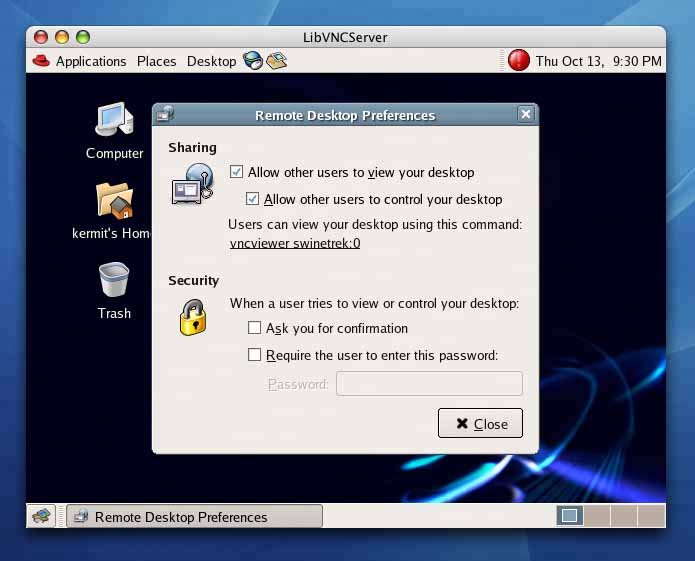695x561 pixels.
Task: Close dialog with title bar X button
Action: (x=526, y=114)
